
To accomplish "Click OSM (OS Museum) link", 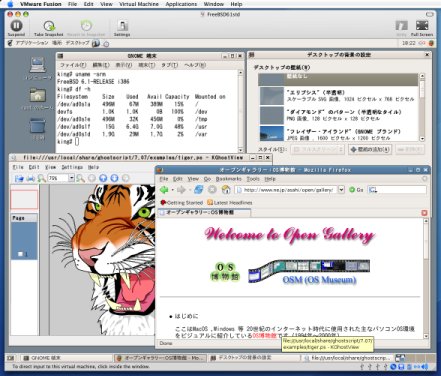I will click(319, 279).
